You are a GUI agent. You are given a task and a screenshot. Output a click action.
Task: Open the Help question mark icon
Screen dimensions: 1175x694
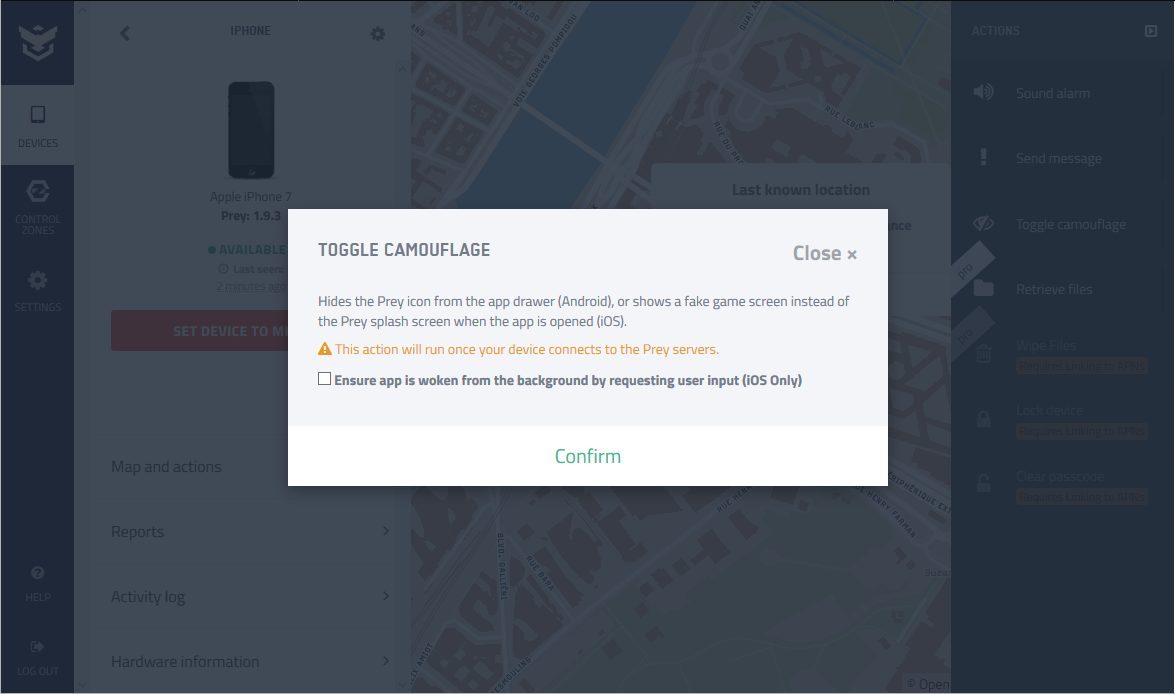(37, 573)
